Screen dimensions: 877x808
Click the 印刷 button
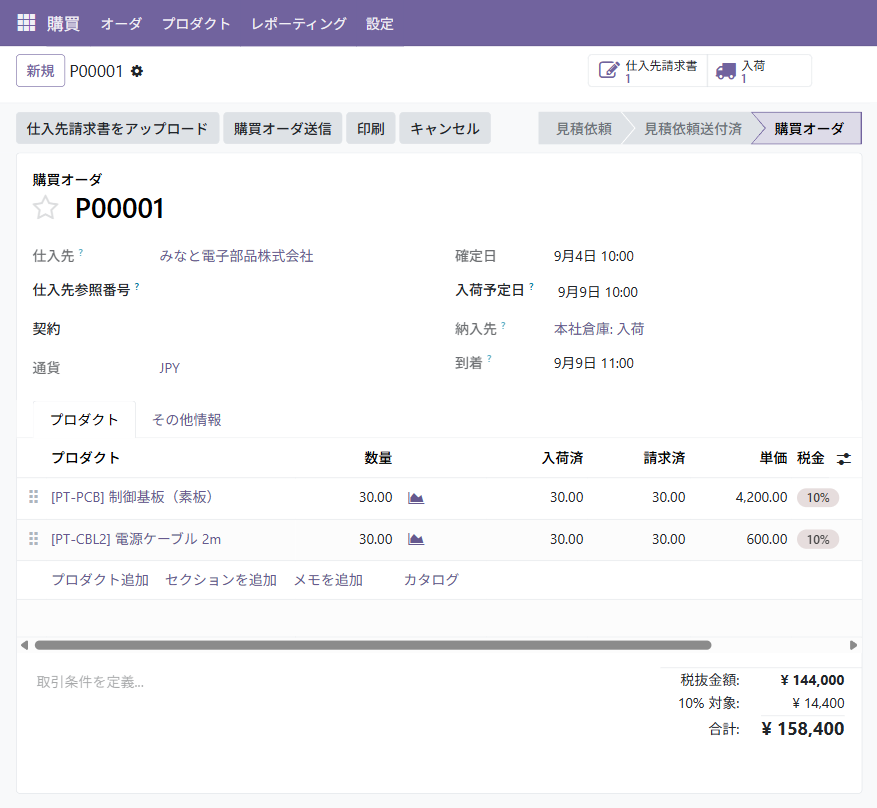pos(371,129)
